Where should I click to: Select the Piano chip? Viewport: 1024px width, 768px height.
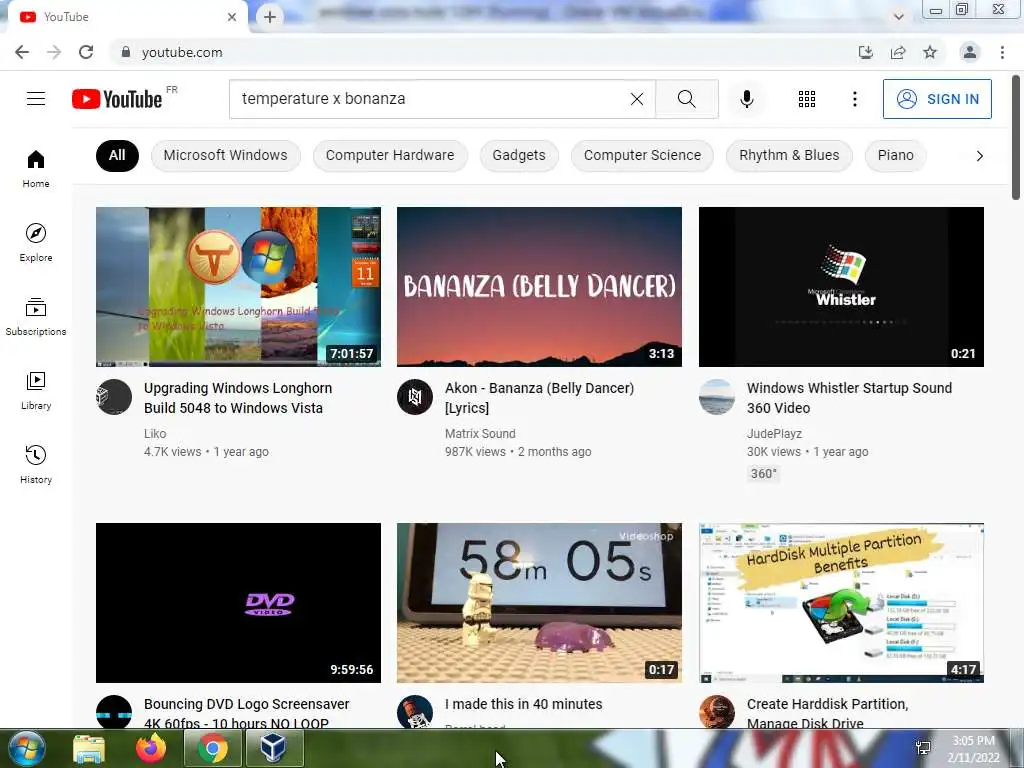(x=895, y=155)
